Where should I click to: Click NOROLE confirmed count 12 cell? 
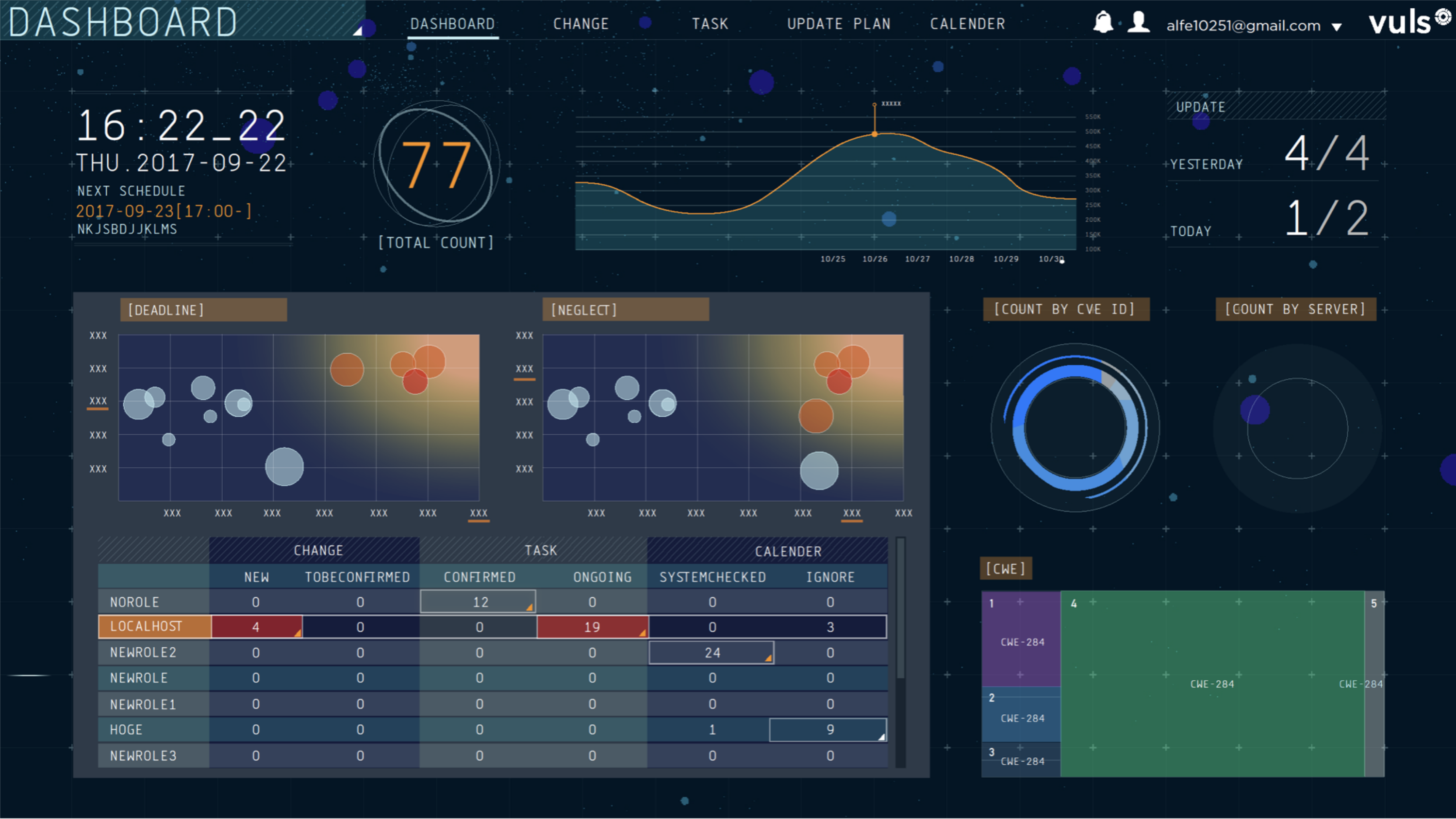[x=478, y=602]
